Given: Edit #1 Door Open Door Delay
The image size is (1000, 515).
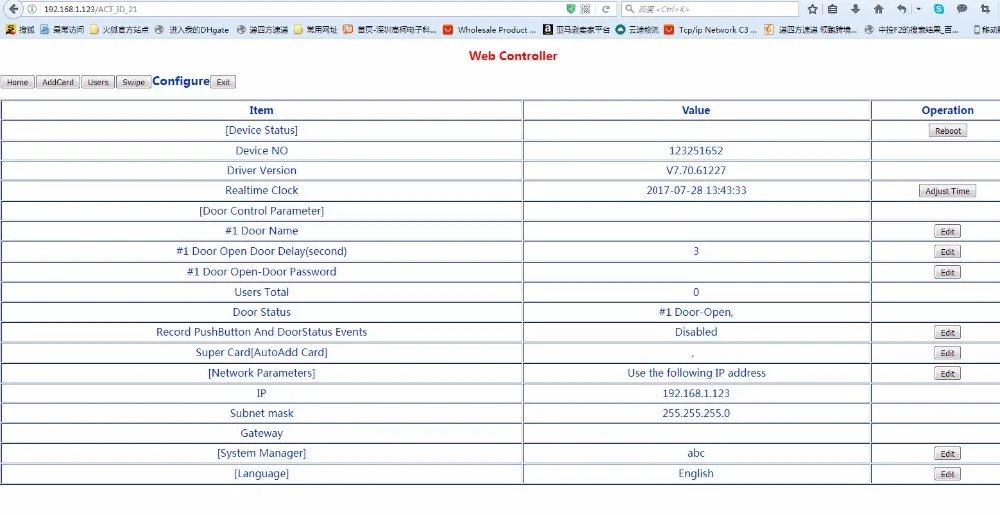Looking at the screenshot, I should click(948, 252).
